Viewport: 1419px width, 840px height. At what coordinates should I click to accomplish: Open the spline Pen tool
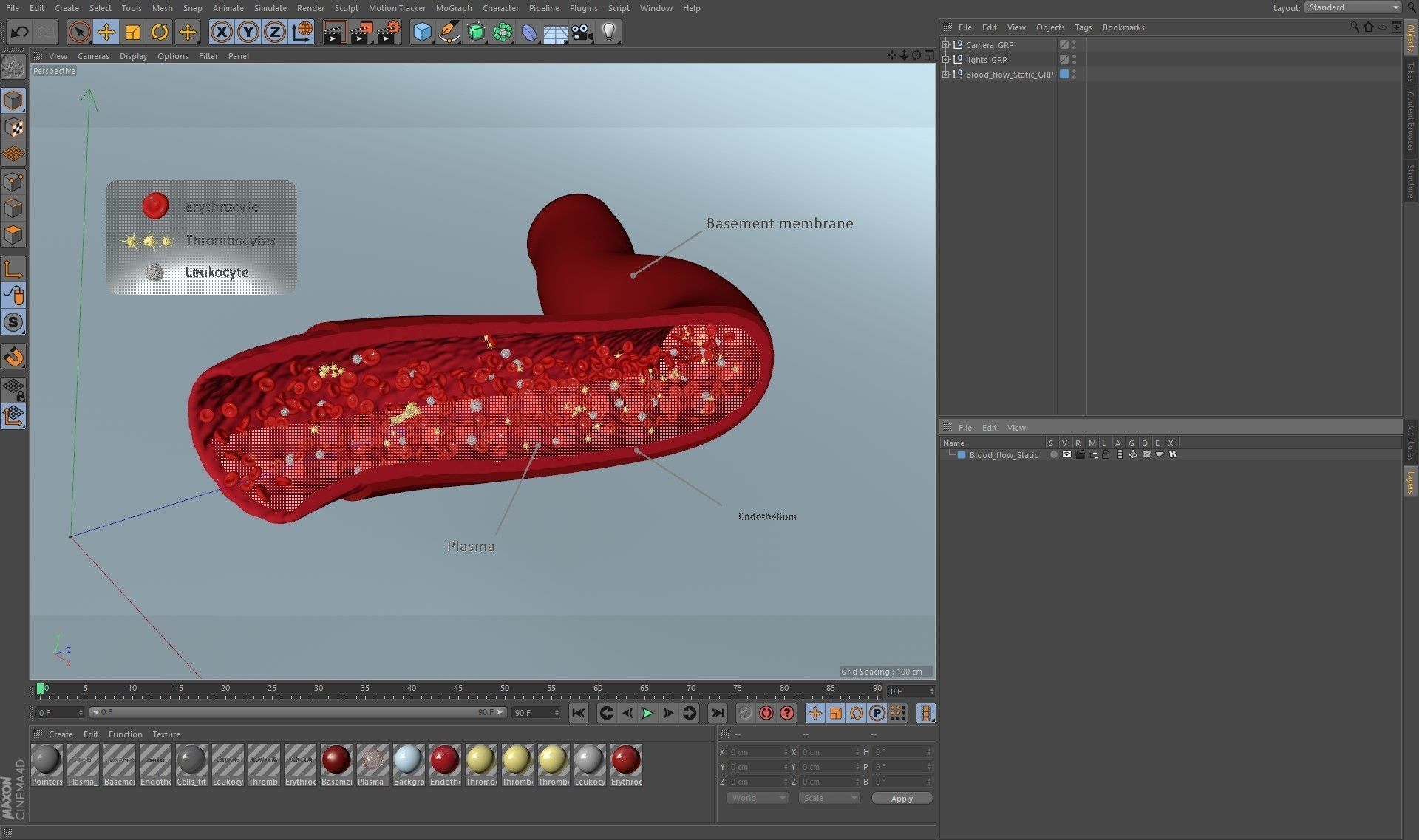click(449, 32)
